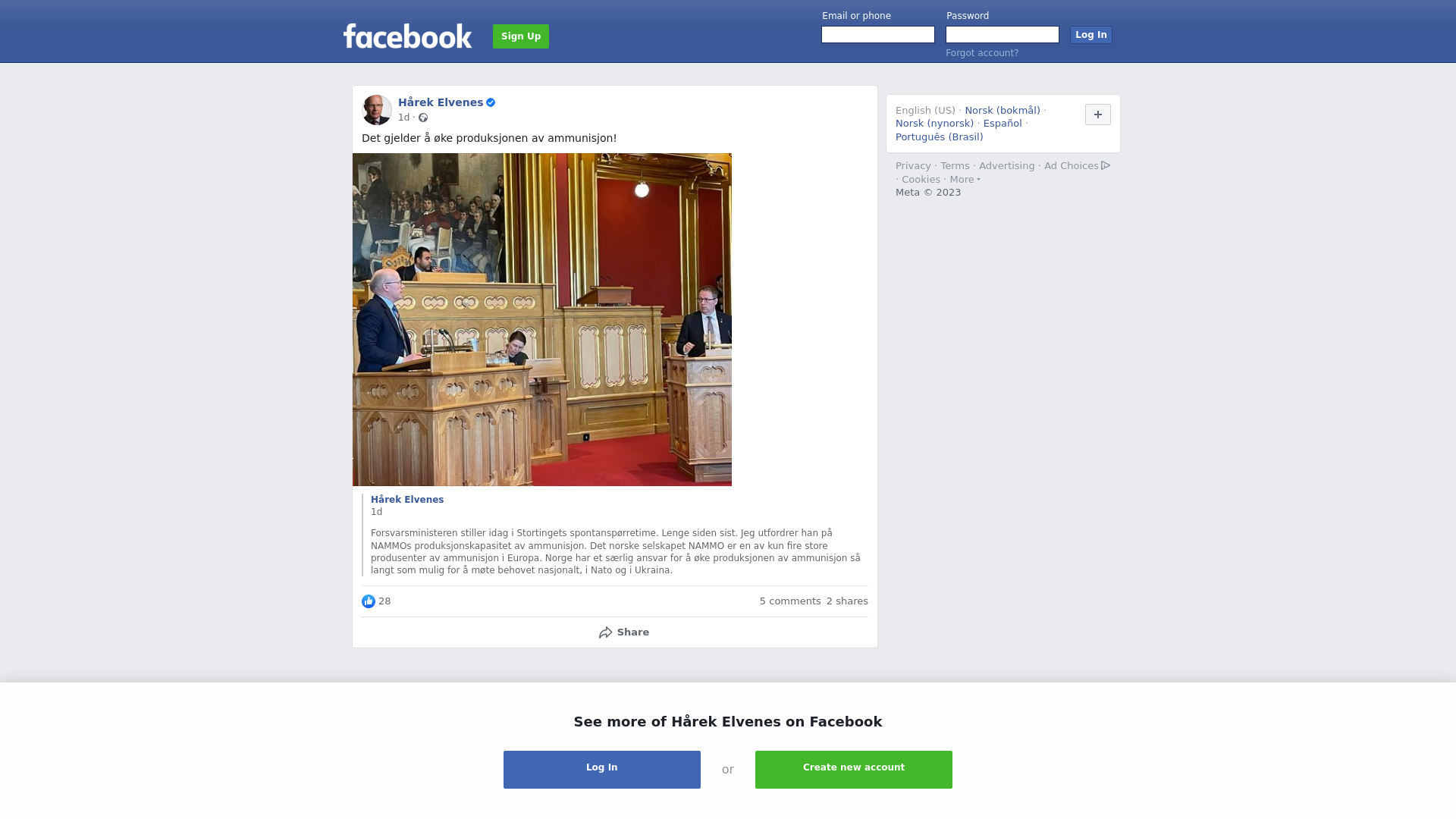The image size is (1456, 819).
Task: Click the Facebook logo
Action: [407, 36]
